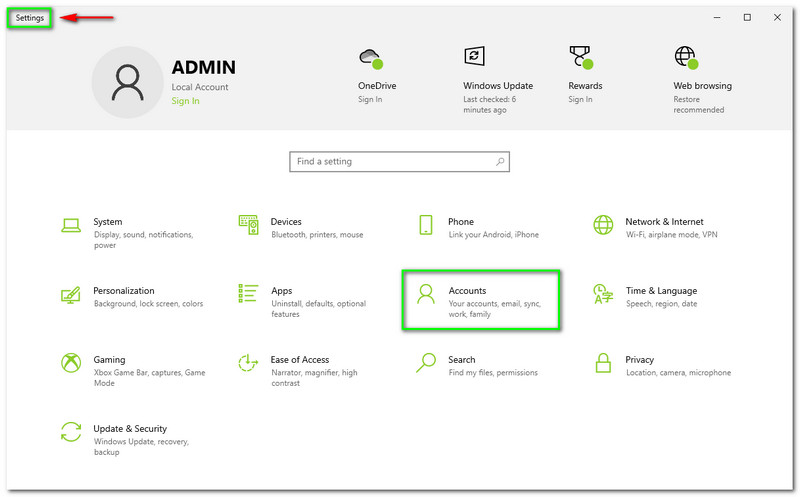Open the Personalization paintbrush icon
Screen dimensions: 800x497
coord(71,295)
